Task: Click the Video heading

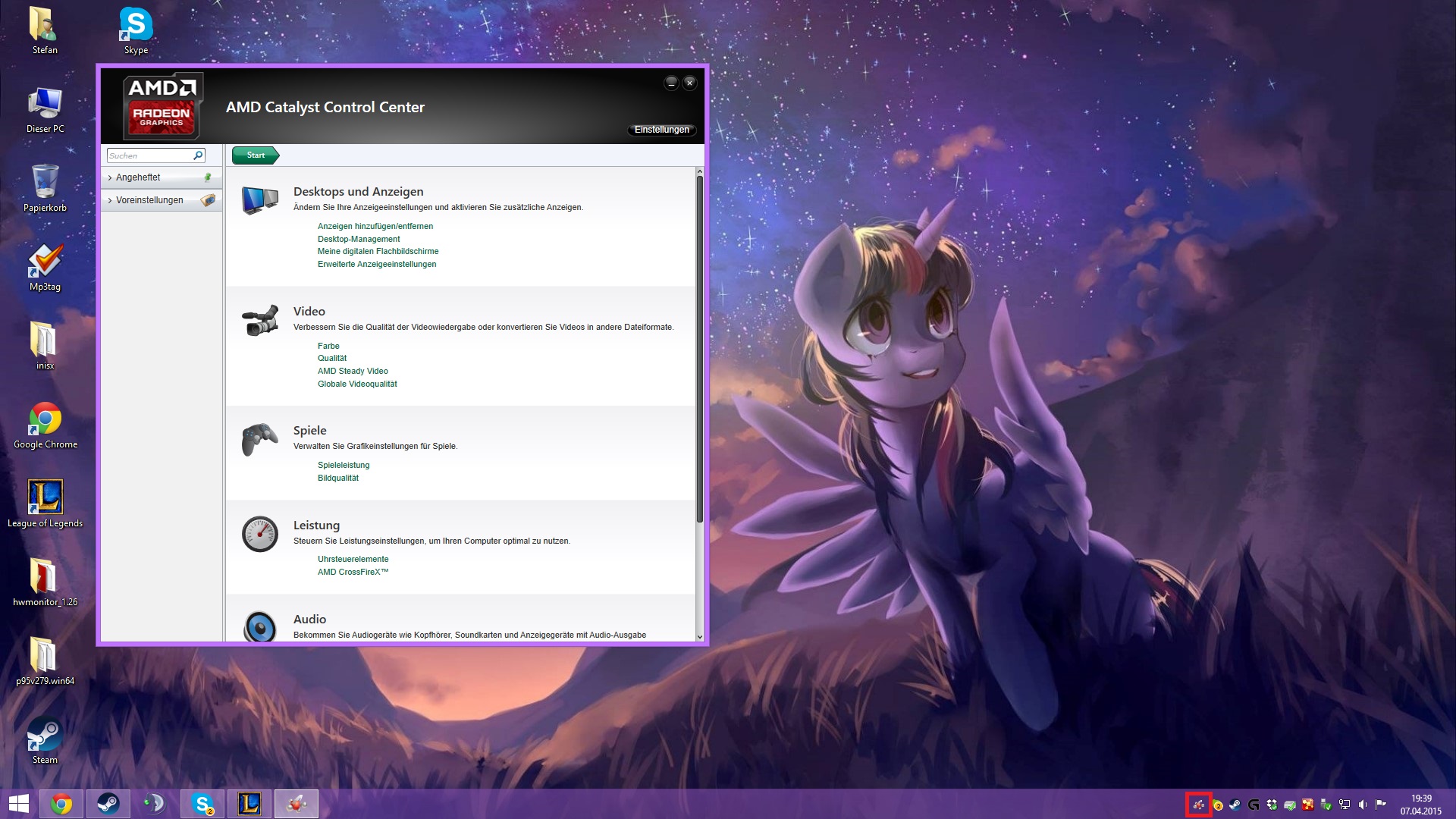Action: click(309, 311)
